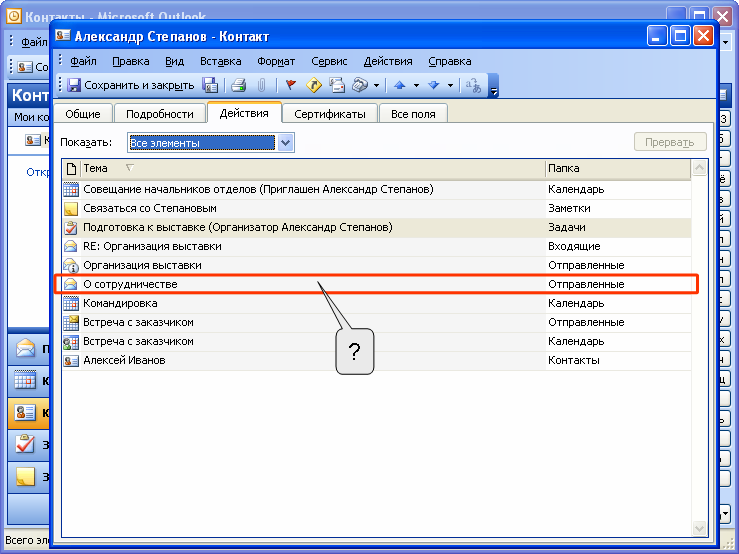Open the Показать combo box dropdown arrow
The height and width of the screenshot is (554, 739).
[x=286, y=143]
